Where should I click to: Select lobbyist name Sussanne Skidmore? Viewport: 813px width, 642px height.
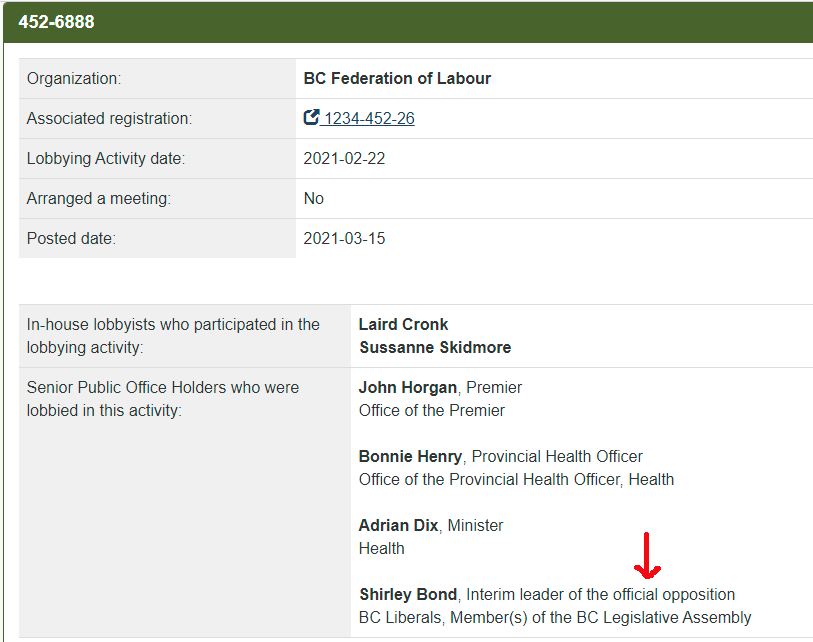coord(436,347)
